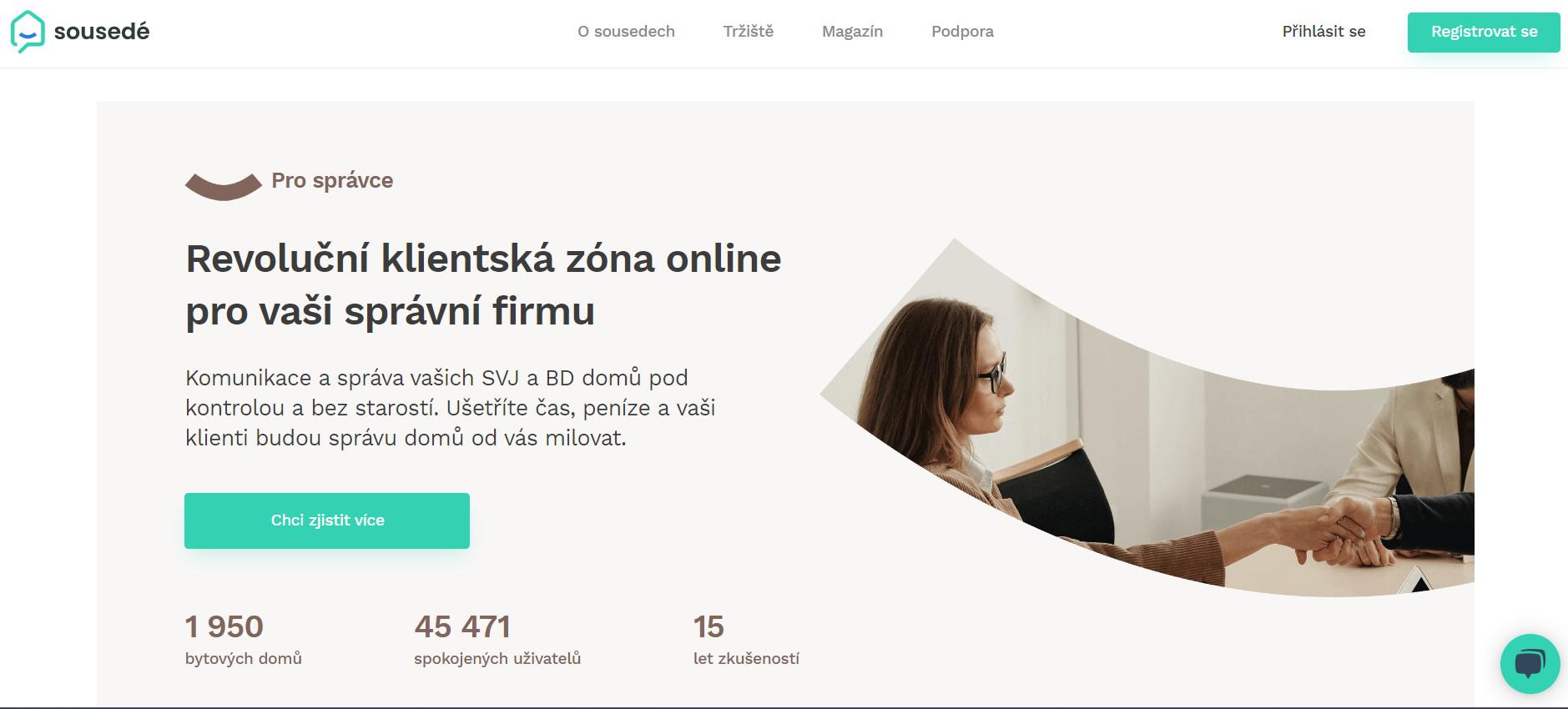Screen dimensions: 1568x709
Task: Select the Pro správce label
Action: pyautogui.click(x=332, y=180)
